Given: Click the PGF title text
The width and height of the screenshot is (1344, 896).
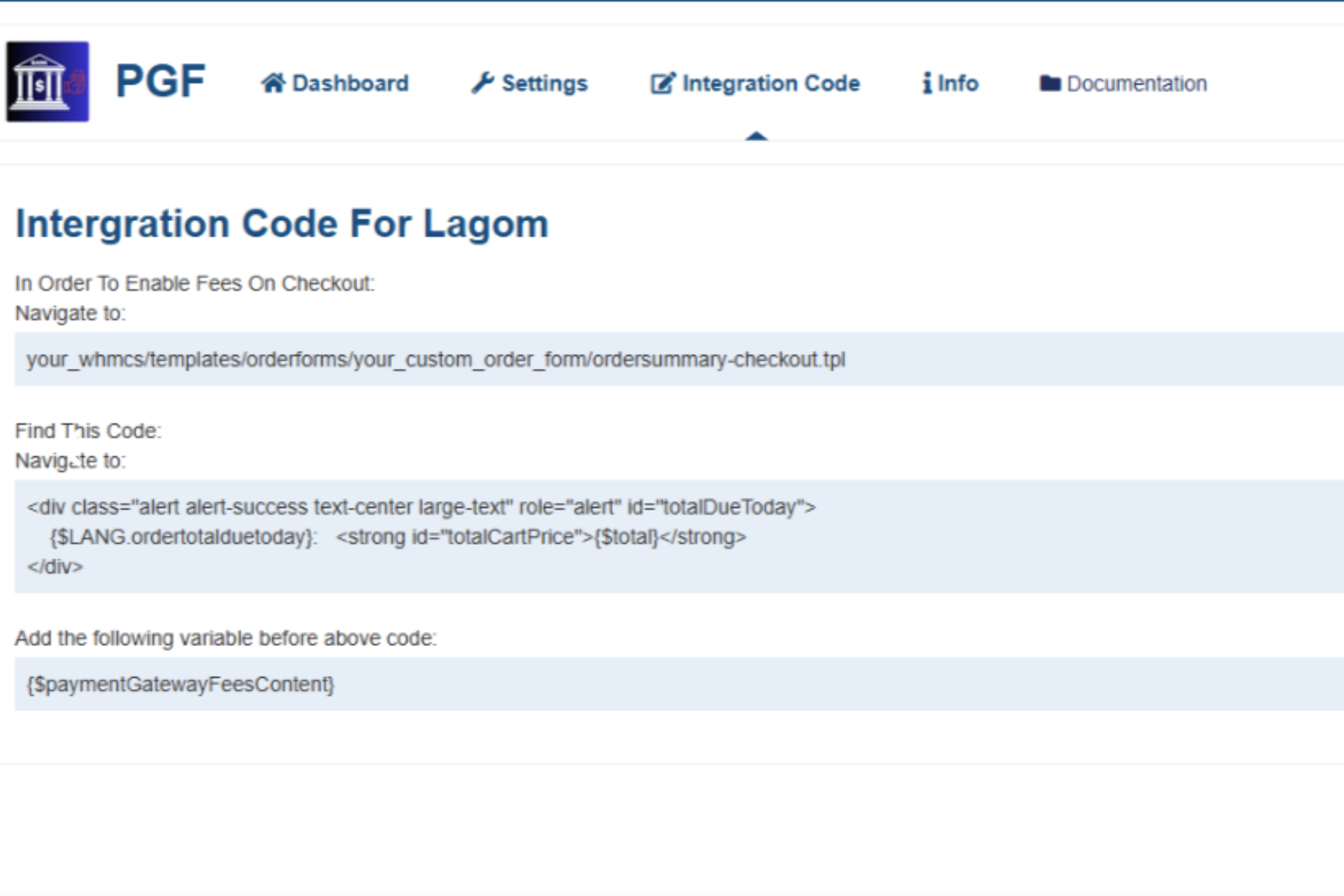Looking at the screenshot, I should point(160,81).
